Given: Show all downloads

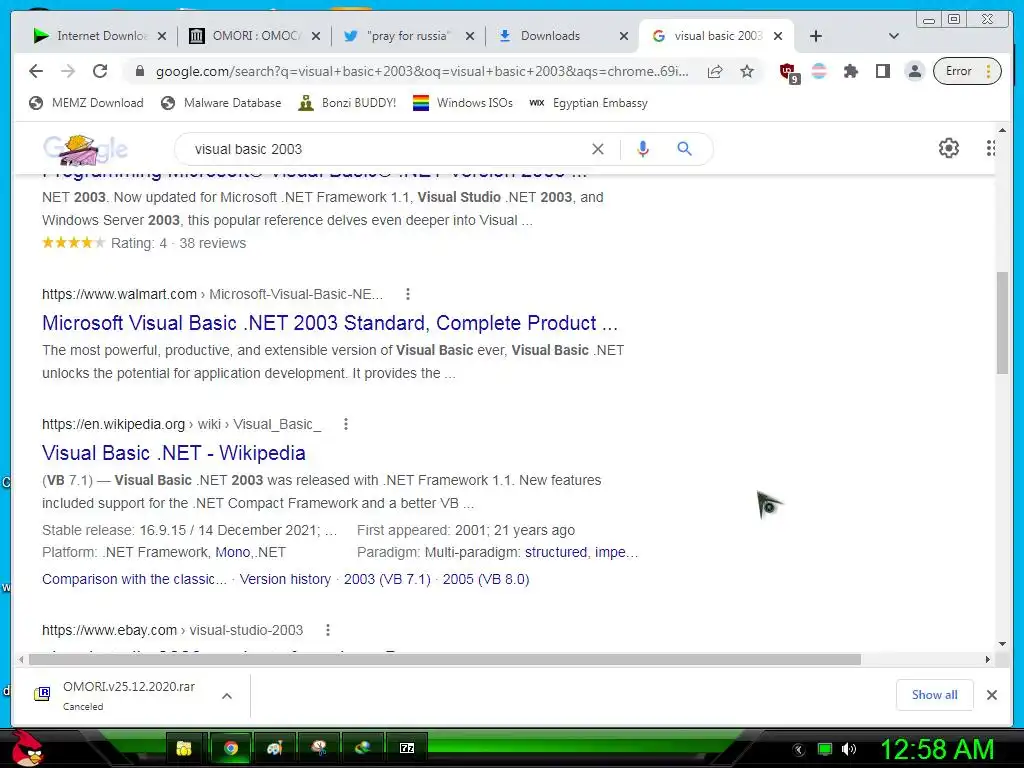Looking at the screenshot, I should [x=935, y=695].
